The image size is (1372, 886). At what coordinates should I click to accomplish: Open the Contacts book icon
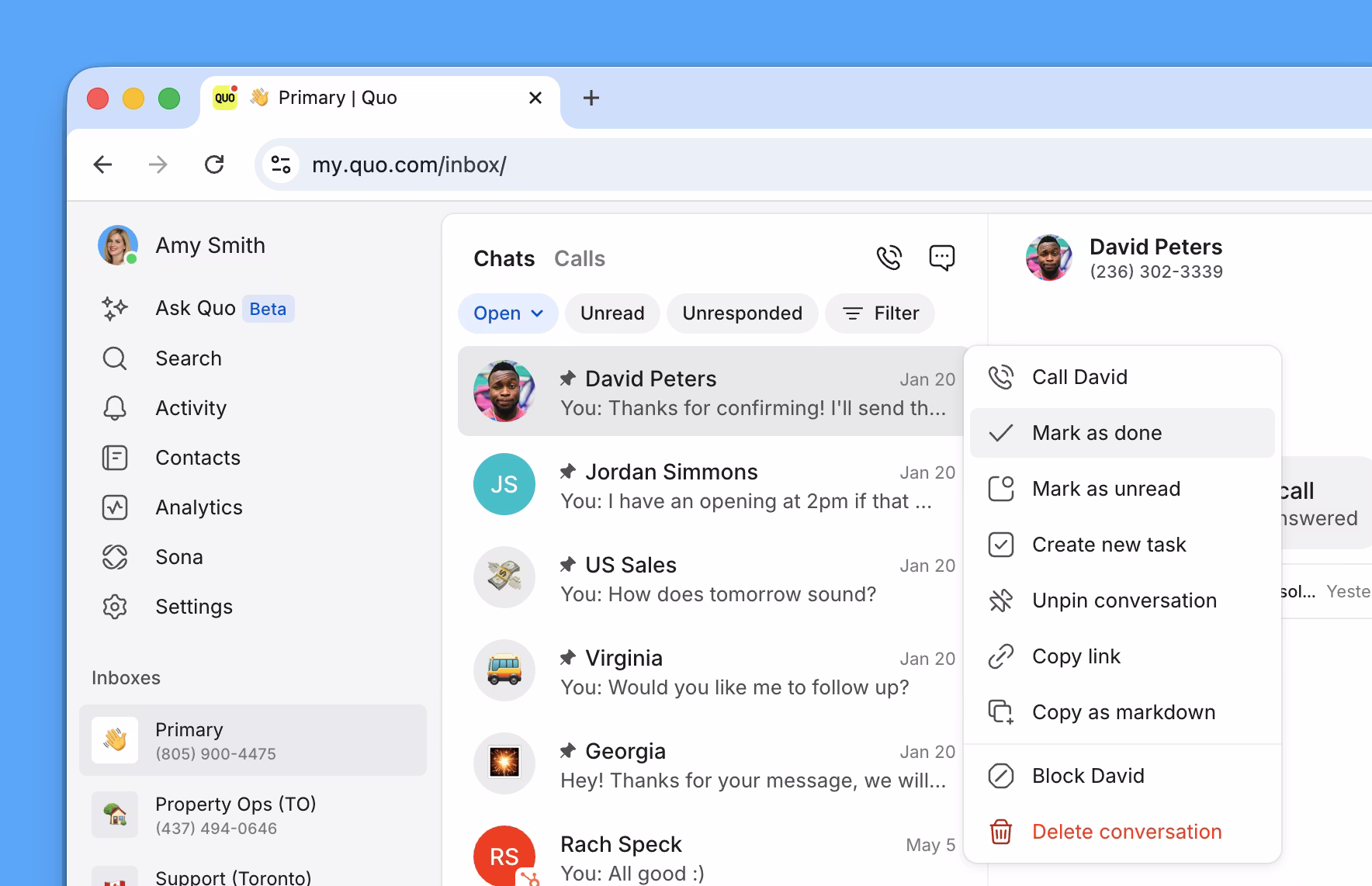115,458
